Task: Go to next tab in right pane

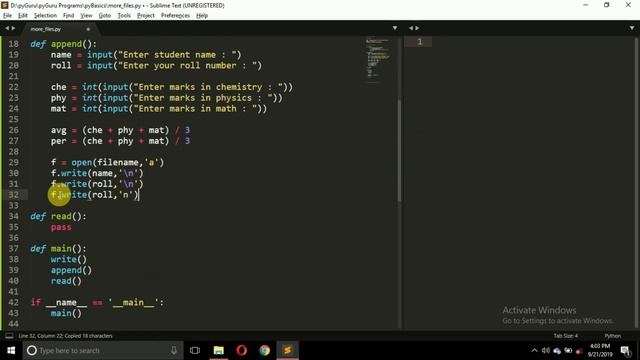Action: click(417, 28)
